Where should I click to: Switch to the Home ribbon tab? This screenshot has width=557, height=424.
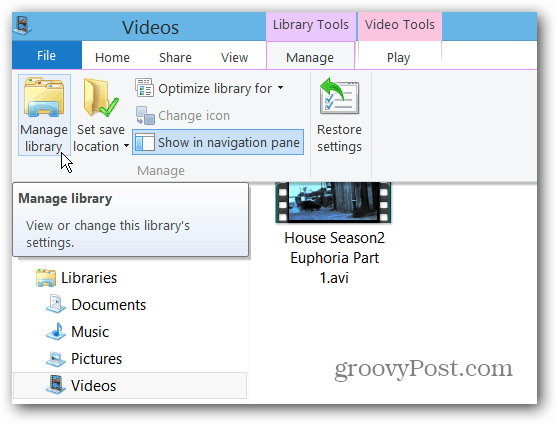point(112,58)
